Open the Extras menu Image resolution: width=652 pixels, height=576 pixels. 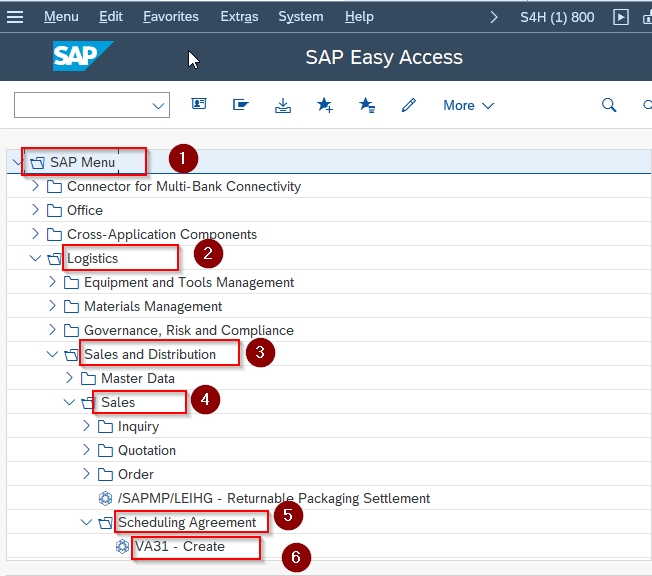pos(239,17)
